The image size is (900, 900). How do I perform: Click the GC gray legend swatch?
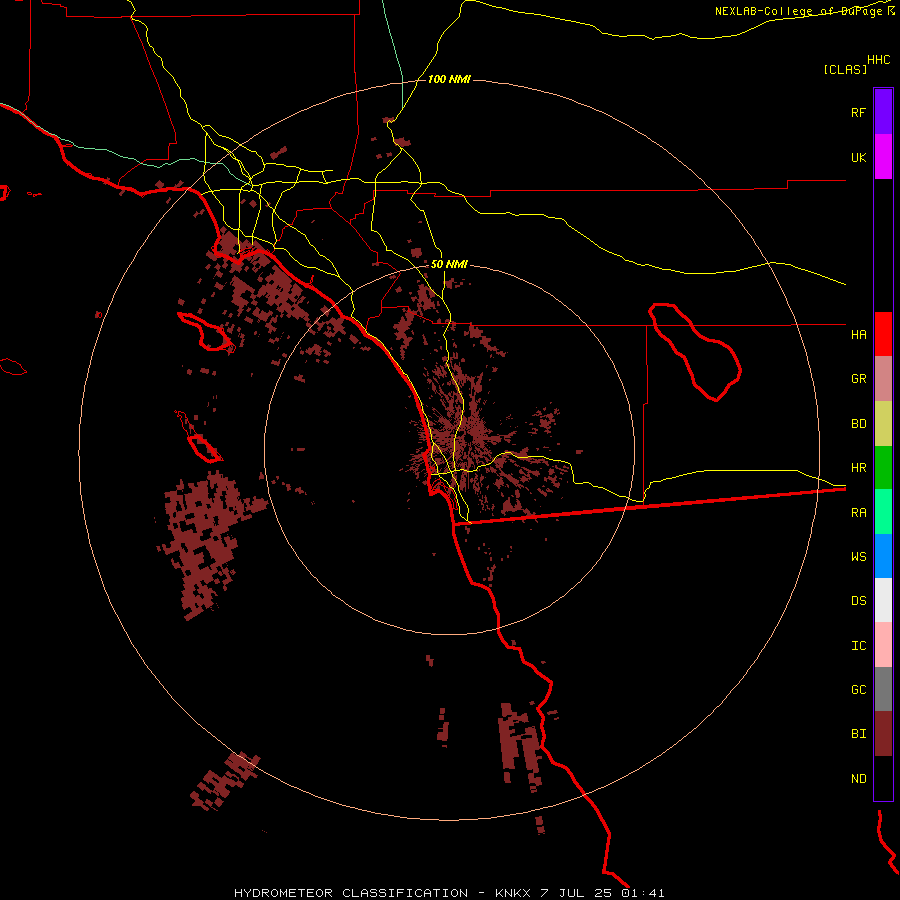(x=883, y=689)
